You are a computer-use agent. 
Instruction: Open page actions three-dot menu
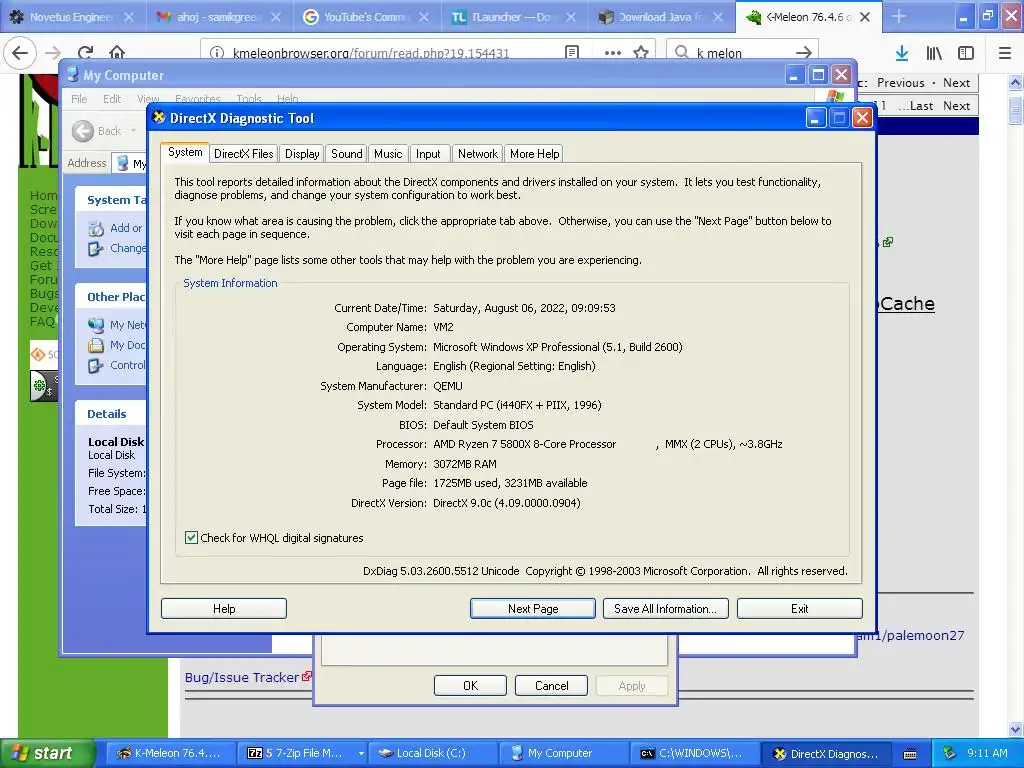(612, 52)
